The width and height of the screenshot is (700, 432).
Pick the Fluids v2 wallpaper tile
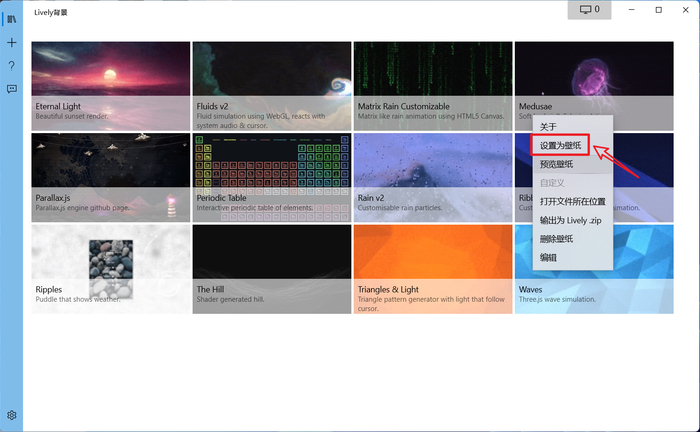pyautogui.click(x=271, y=80)
